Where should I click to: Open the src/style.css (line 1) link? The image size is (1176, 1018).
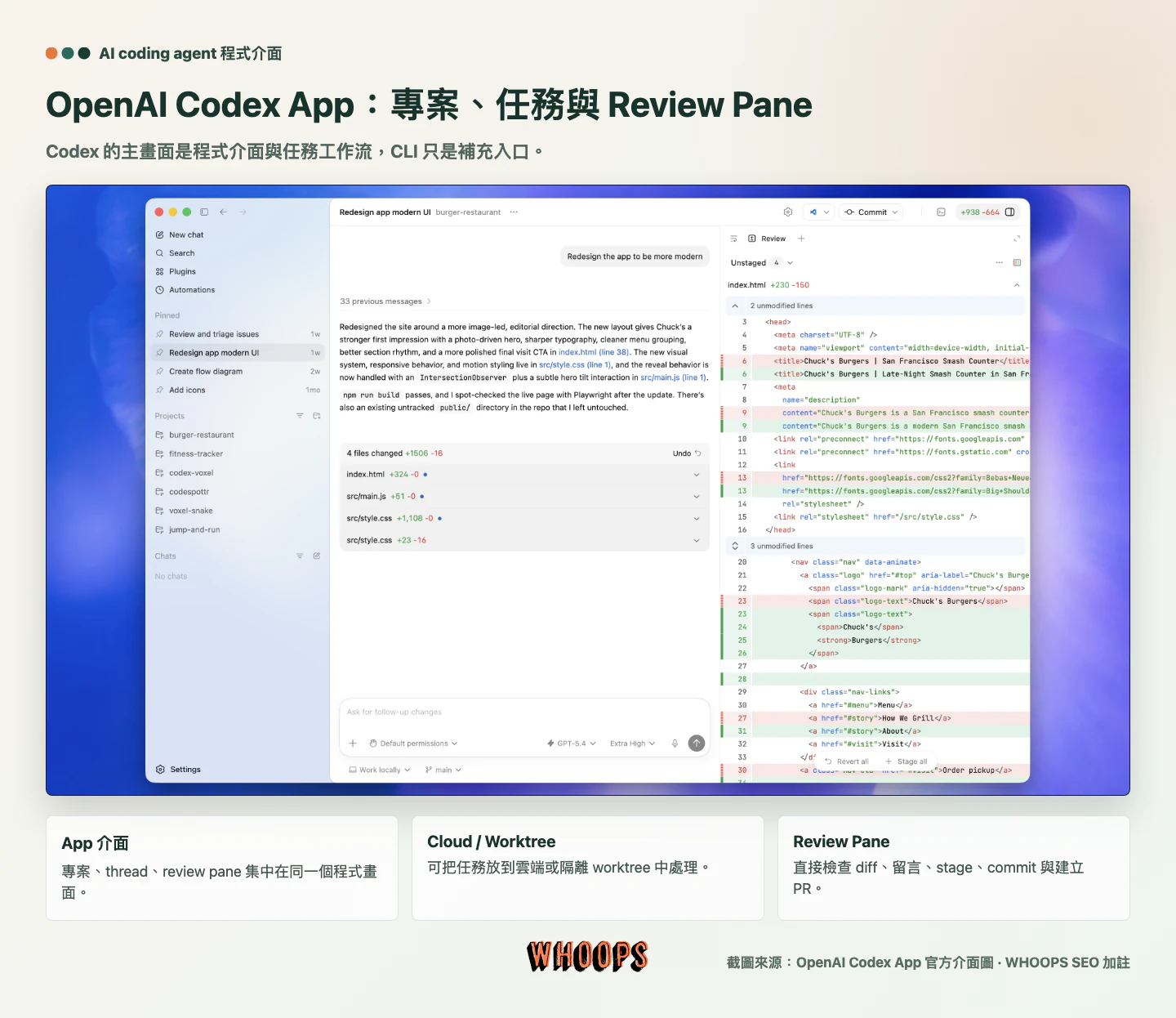pyautogui.click(x=575, y=365)
